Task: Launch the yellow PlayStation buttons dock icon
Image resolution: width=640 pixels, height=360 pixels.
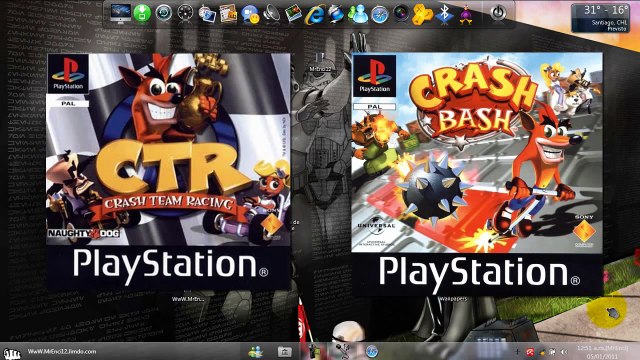Action: pyautogui.click(x=422, y=14)
